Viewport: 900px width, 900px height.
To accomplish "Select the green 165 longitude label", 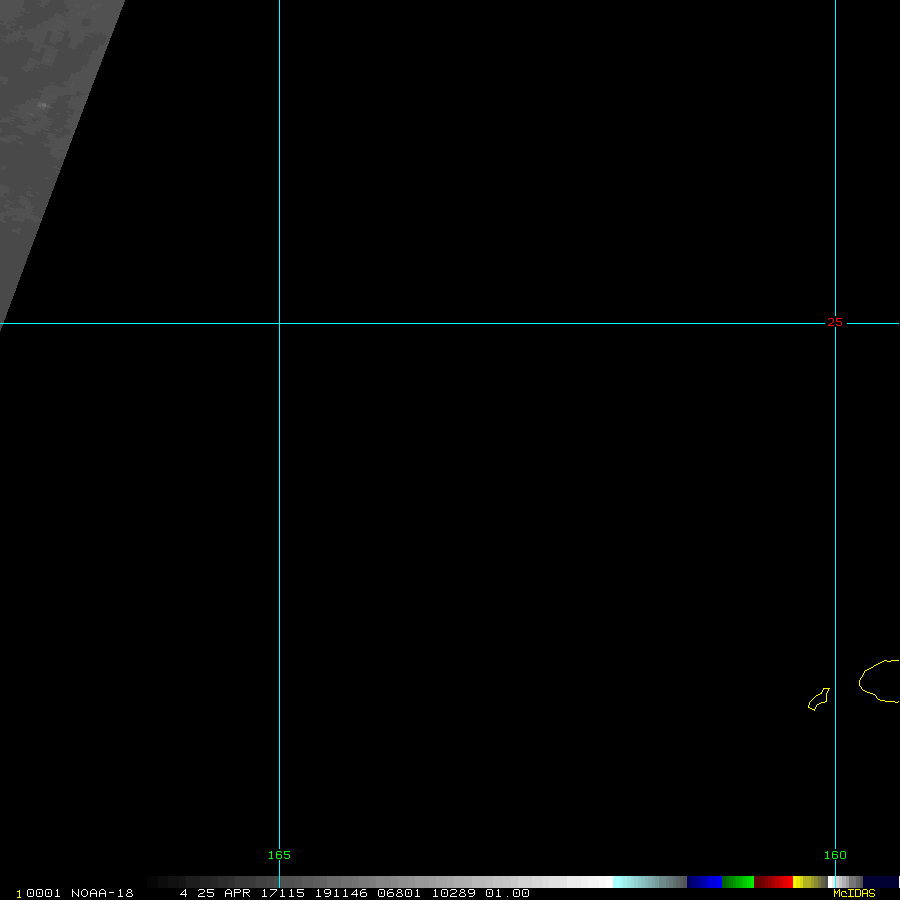I will (x=279, y=855).
